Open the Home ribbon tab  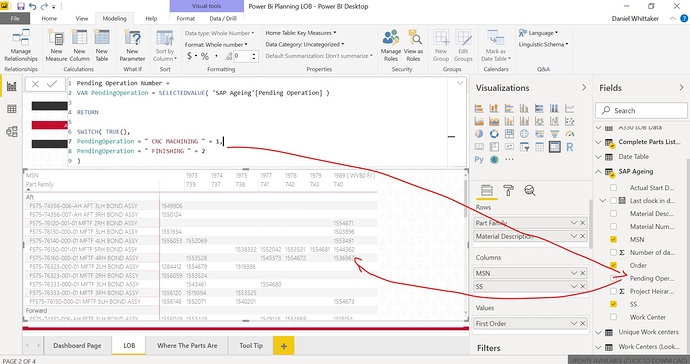49,18
